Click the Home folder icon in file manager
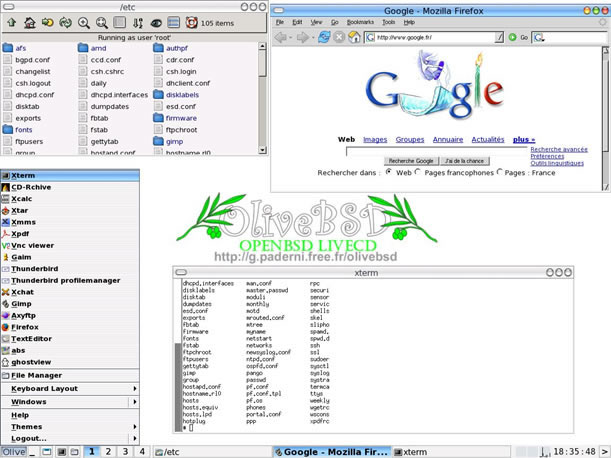611x458 pixels. [x=31, y=22]
